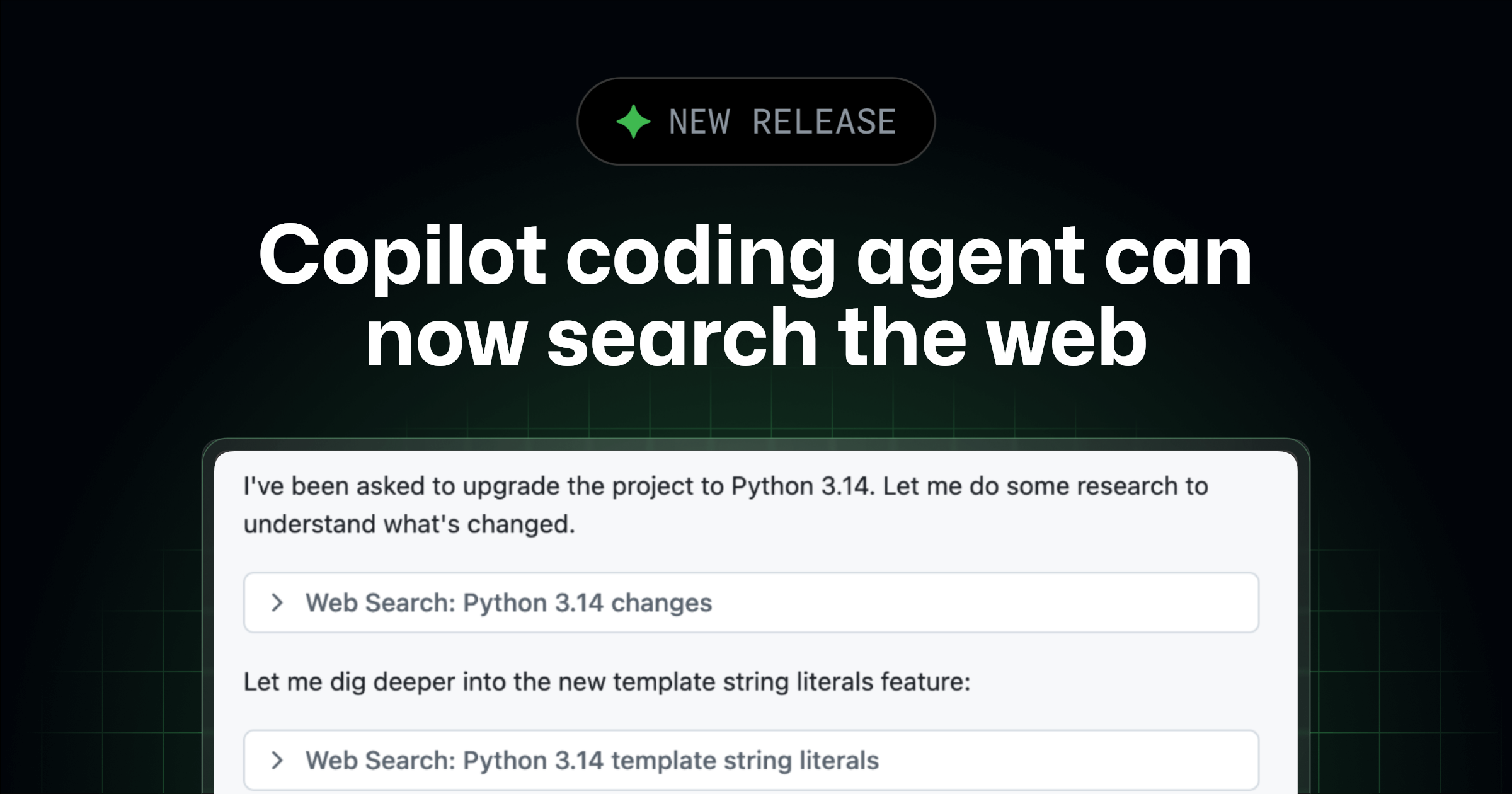The height and width of the screenshot is (794, 1512).
Task: Open the "Web Search: Python 3.14 changes" label
Action: pyautogui.click(x=509, y=603)
